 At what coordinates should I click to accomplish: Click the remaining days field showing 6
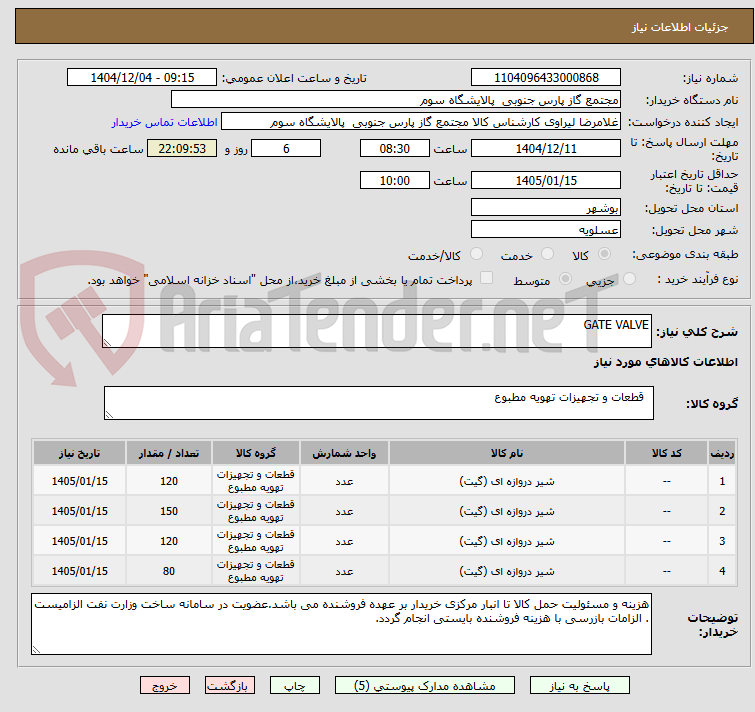286,148
